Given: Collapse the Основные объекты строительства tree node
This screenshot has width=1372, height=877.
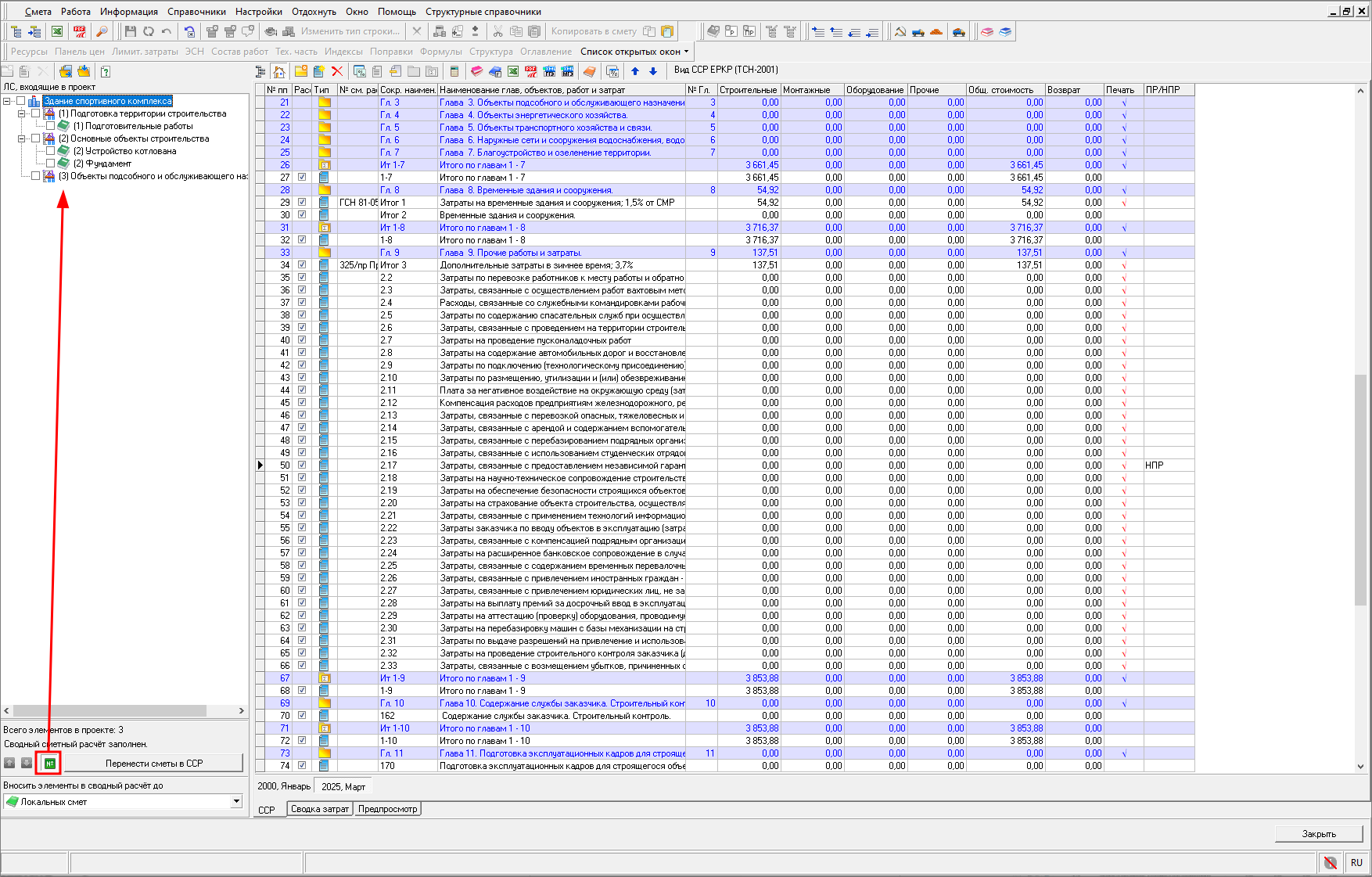Looking at the screenshot, I should click(22, 138).
